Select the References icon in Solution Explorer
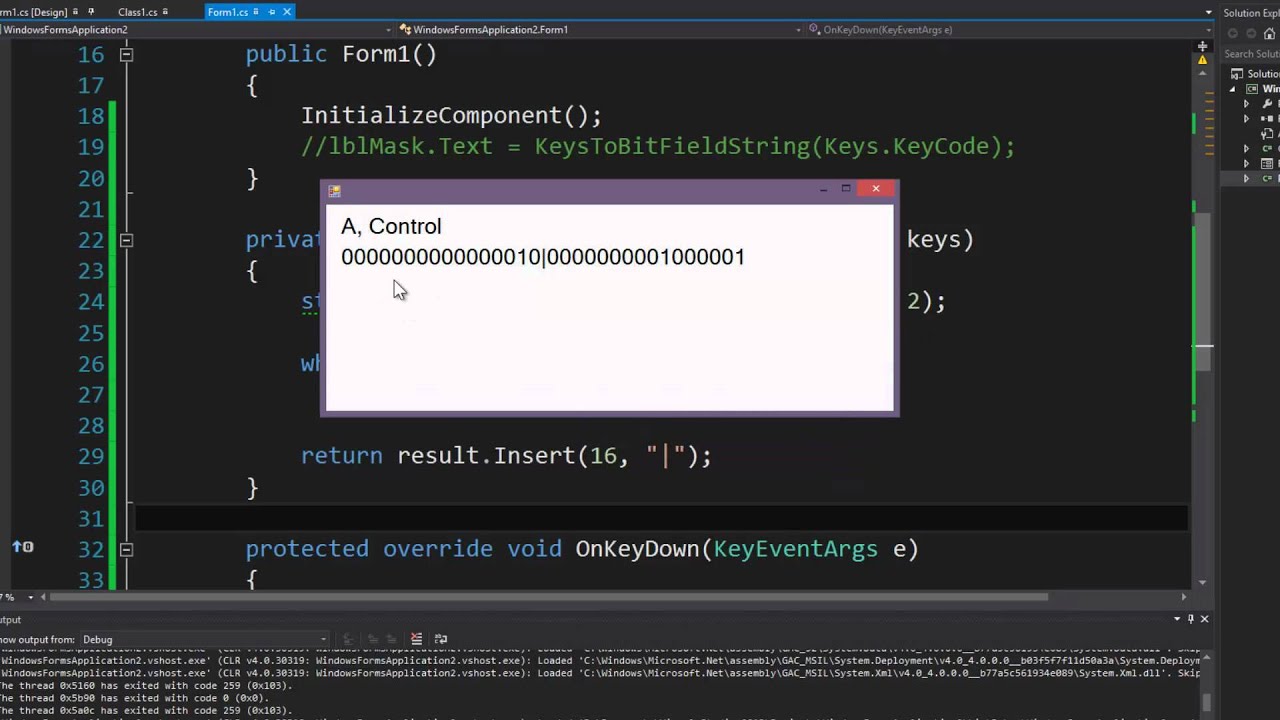 point(1268,119)
